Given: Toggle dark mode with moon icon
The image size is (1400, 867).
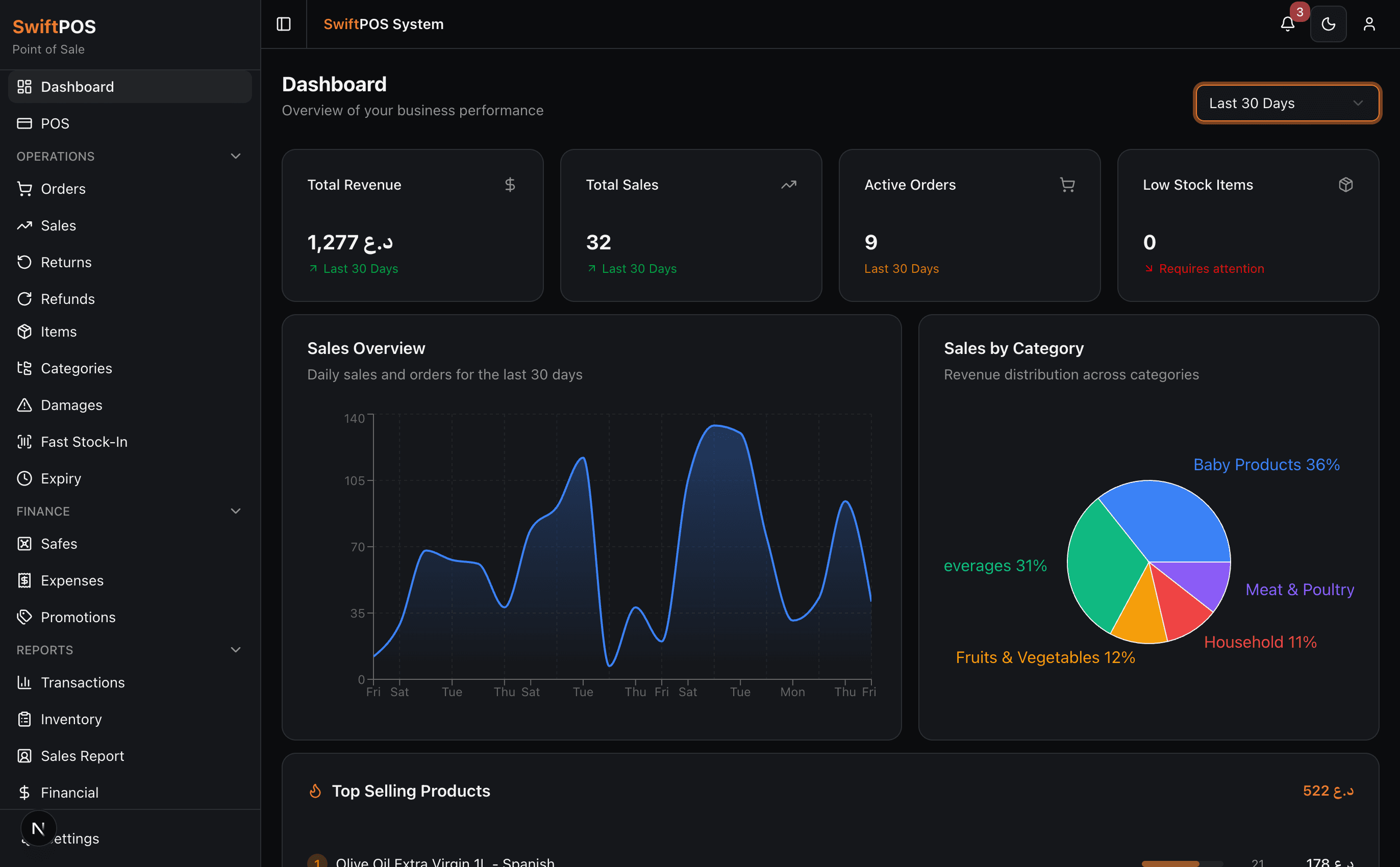Looking at the screenshot, I should (x=1328, y=24).
